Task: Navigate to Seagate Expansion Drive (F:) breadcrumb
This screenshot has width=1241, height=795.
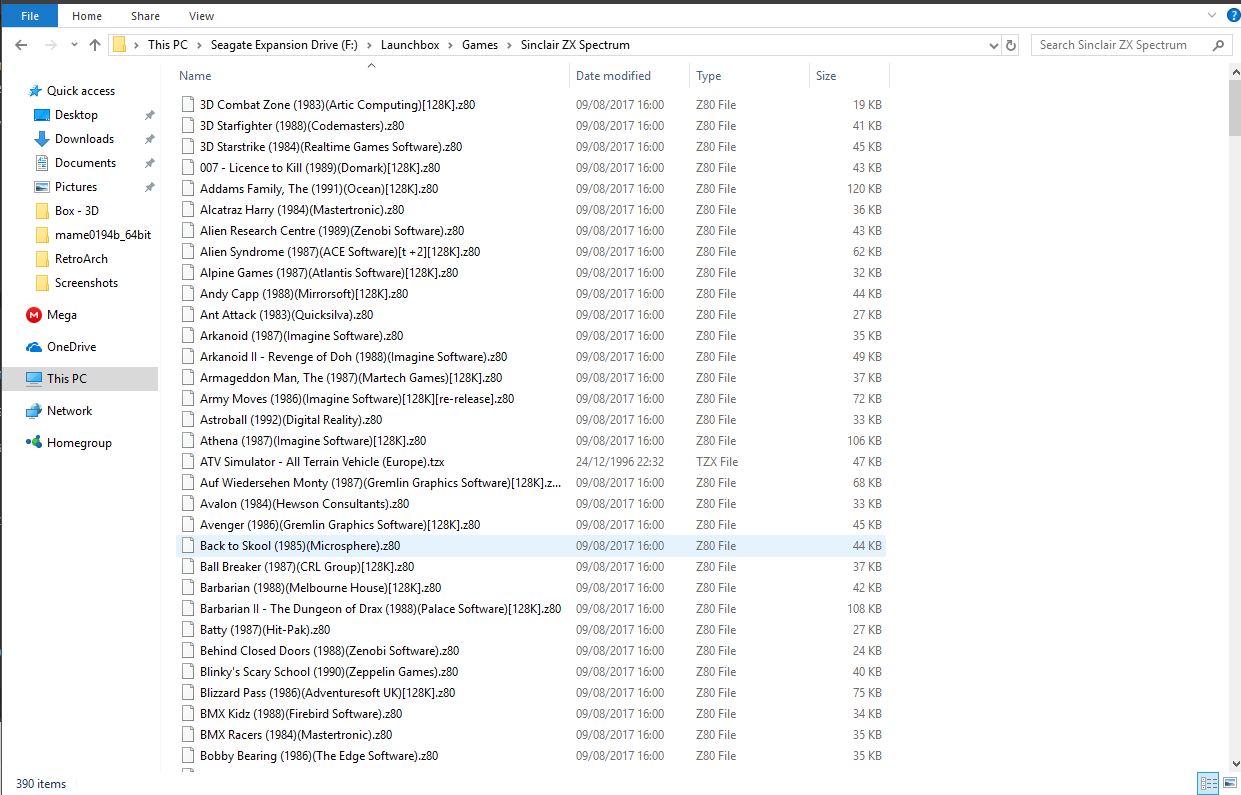Action: tap(285, 45)
